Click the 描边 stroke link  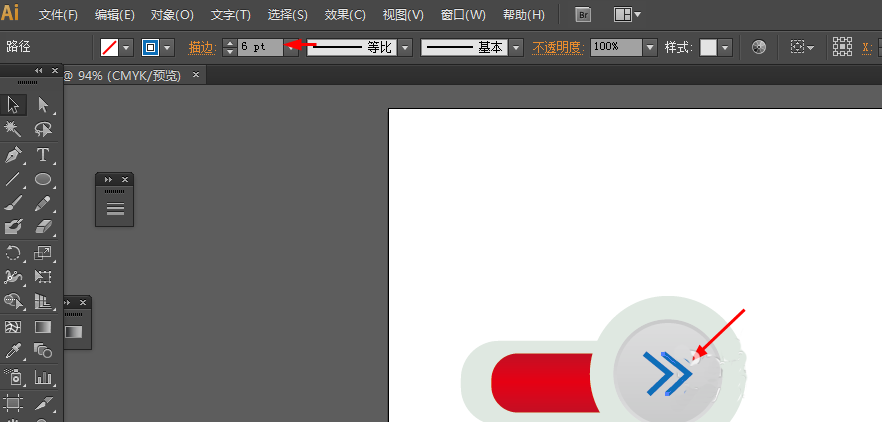click(202, 48)
